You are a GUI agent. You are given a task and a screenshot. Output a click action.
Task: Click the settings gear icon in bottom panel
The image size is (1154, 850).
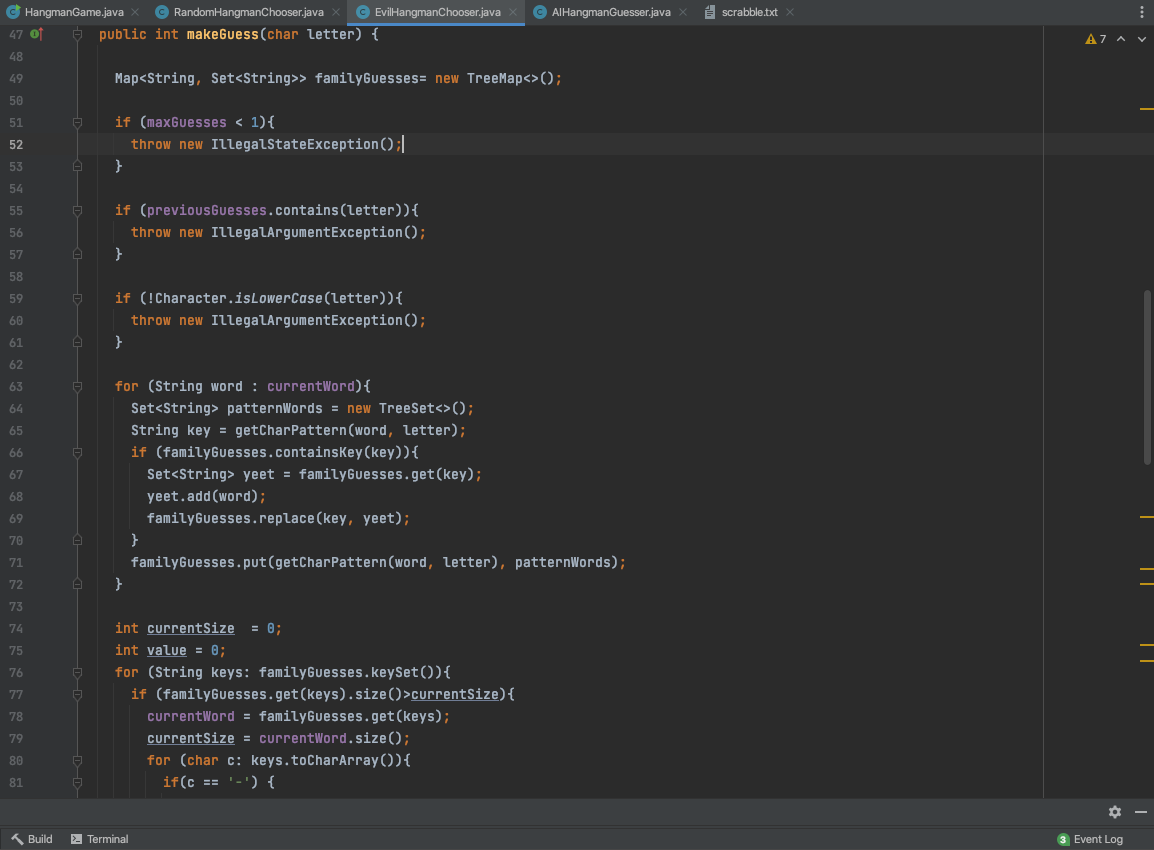pos(1115,812)
